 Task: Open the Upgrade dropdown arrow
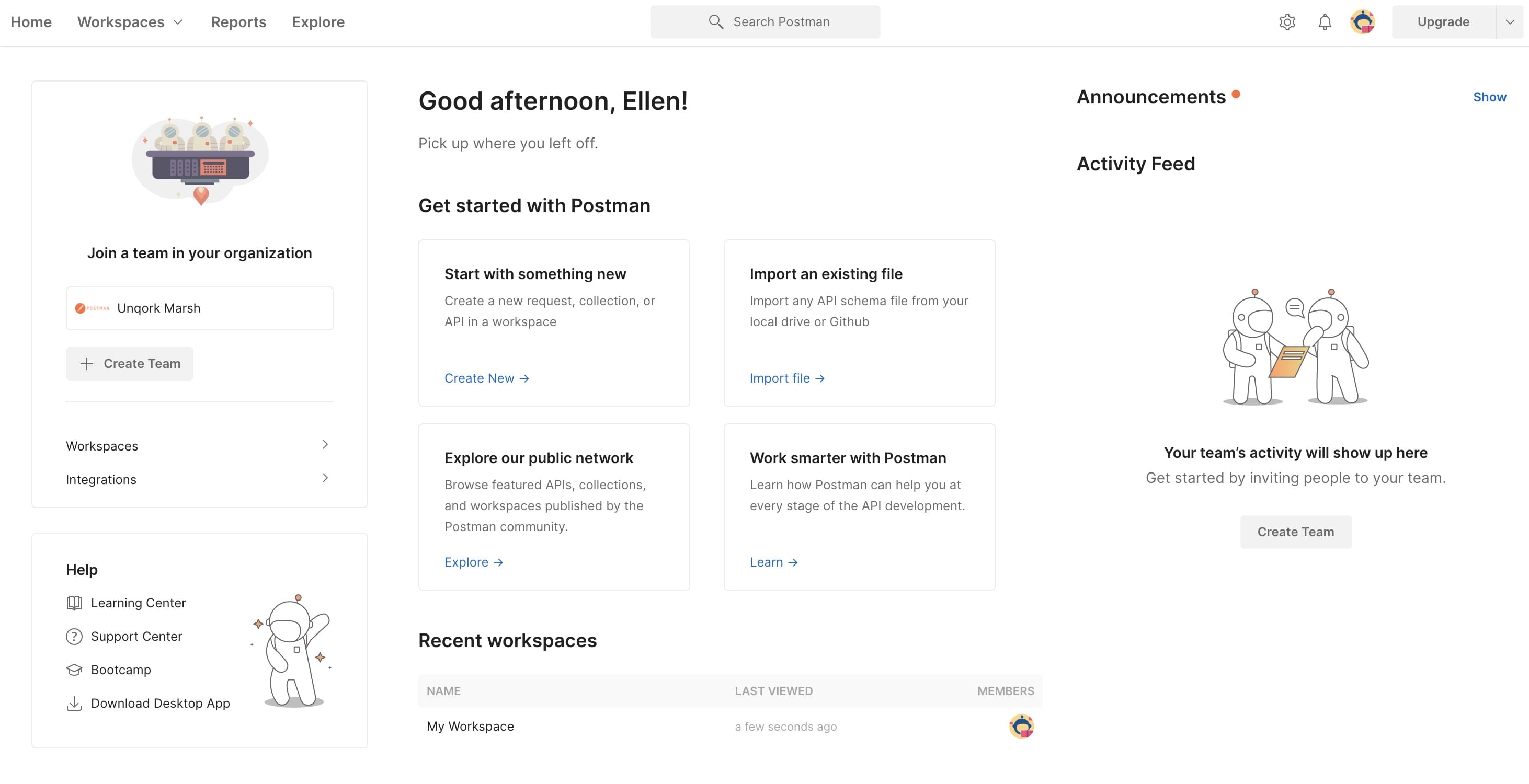coord(1510,22)
